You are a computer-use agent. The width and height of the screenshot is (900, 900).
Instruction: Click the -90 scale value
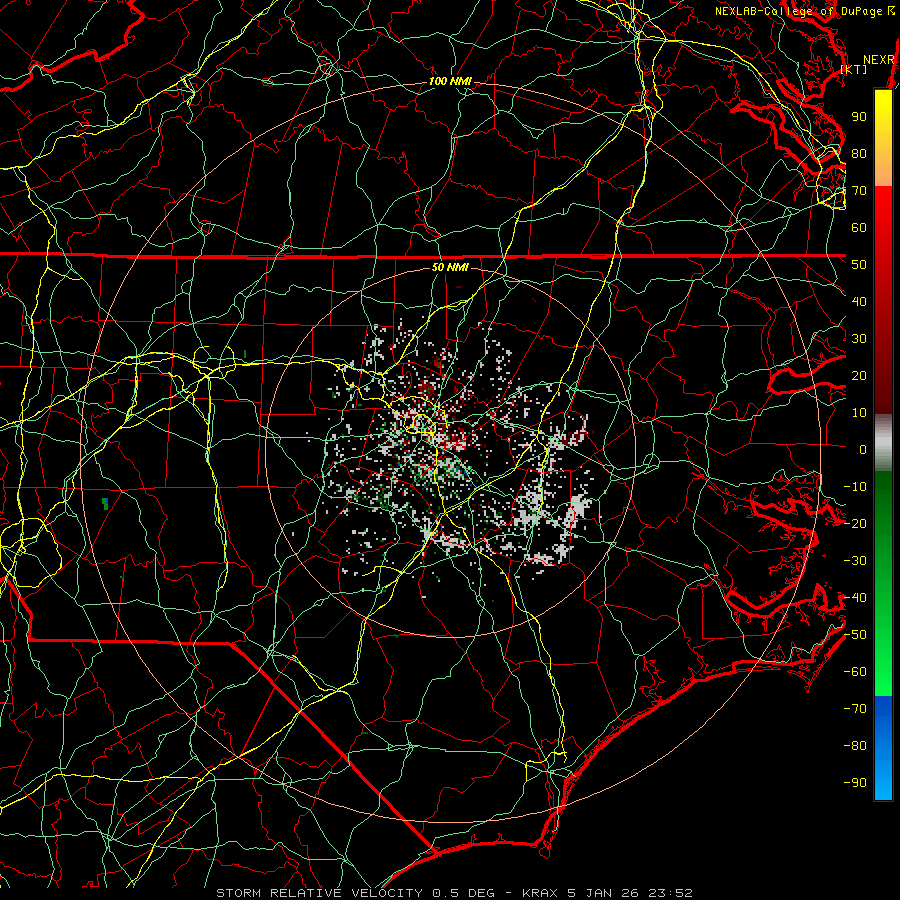(x=855, y=783)
